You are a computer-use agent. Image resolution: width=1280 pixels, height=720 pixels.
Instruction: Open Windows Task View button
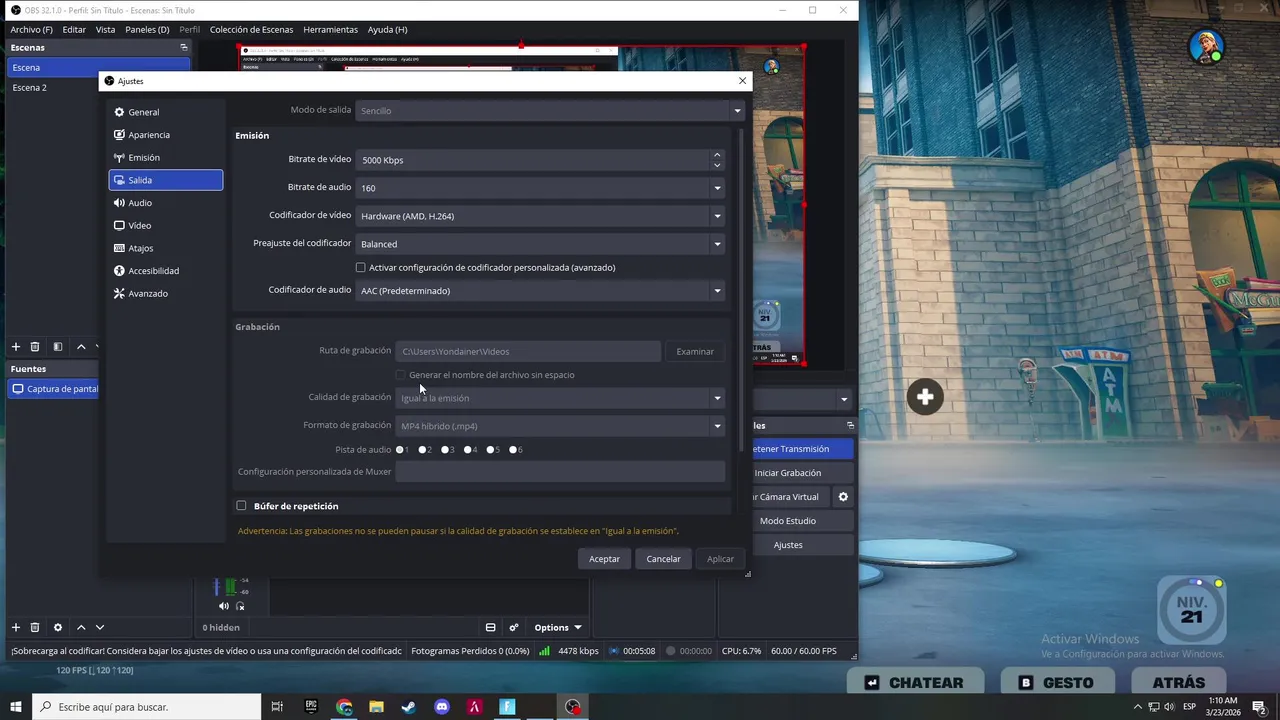[277, 707]
